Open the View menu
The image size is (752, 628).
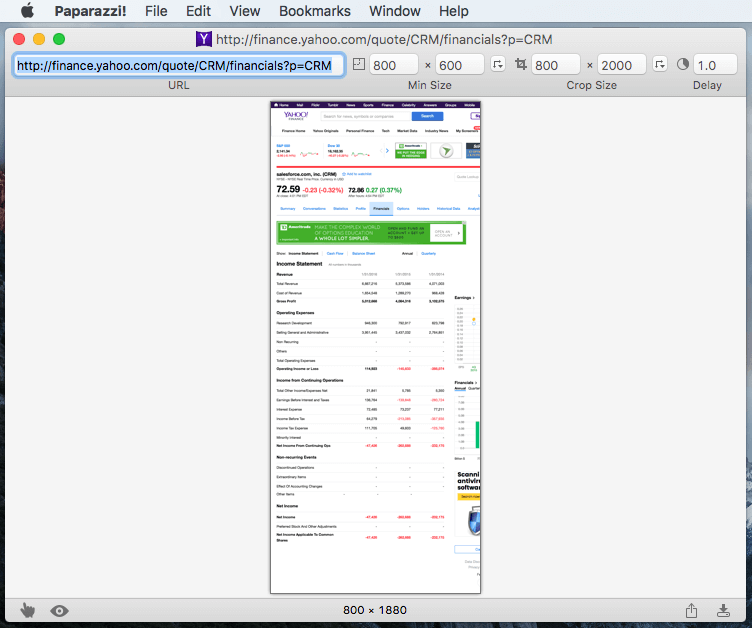245,11
